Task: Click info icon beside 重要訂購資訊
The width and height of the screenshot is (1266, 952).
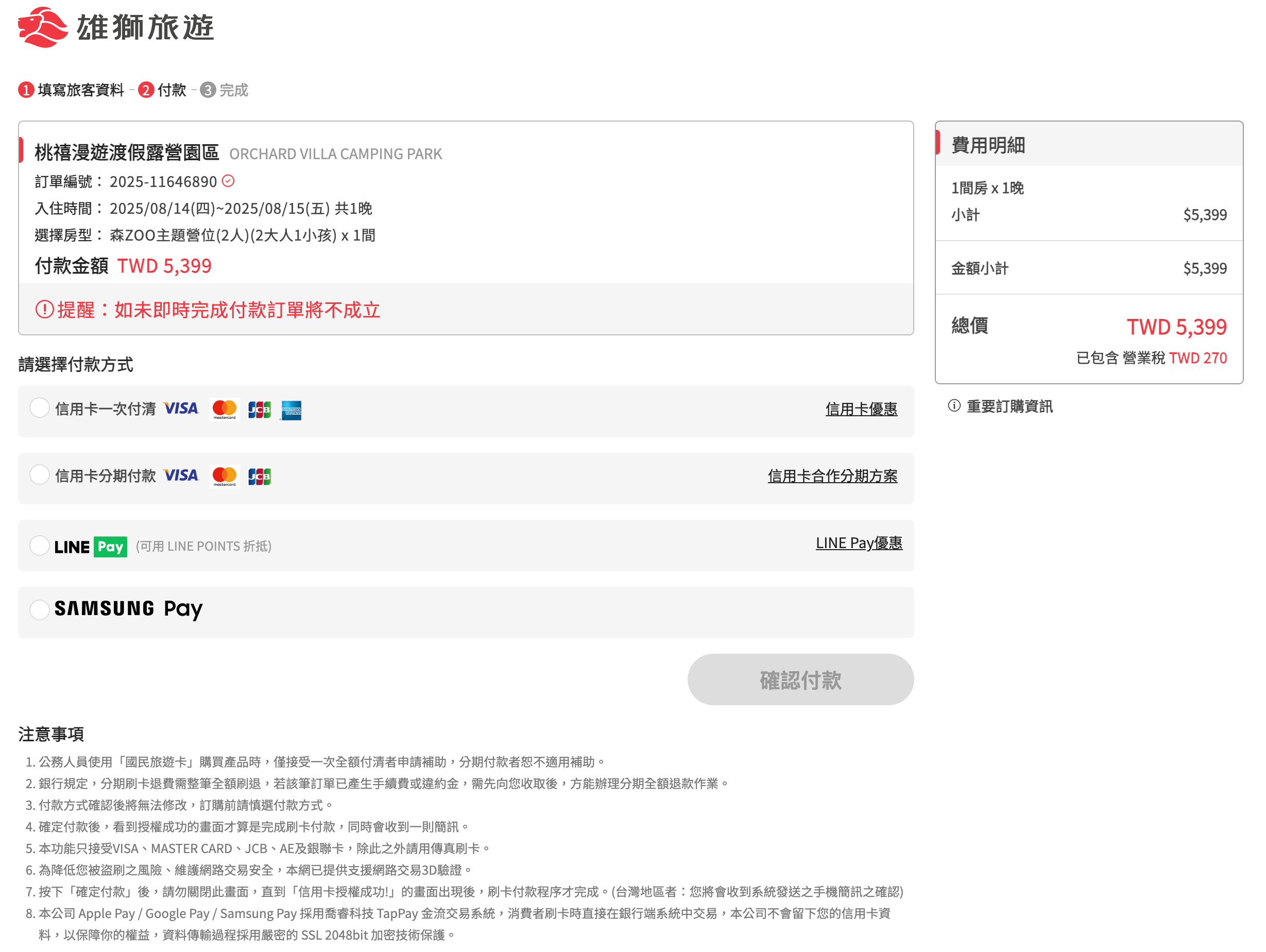Action: pos(953,406)
